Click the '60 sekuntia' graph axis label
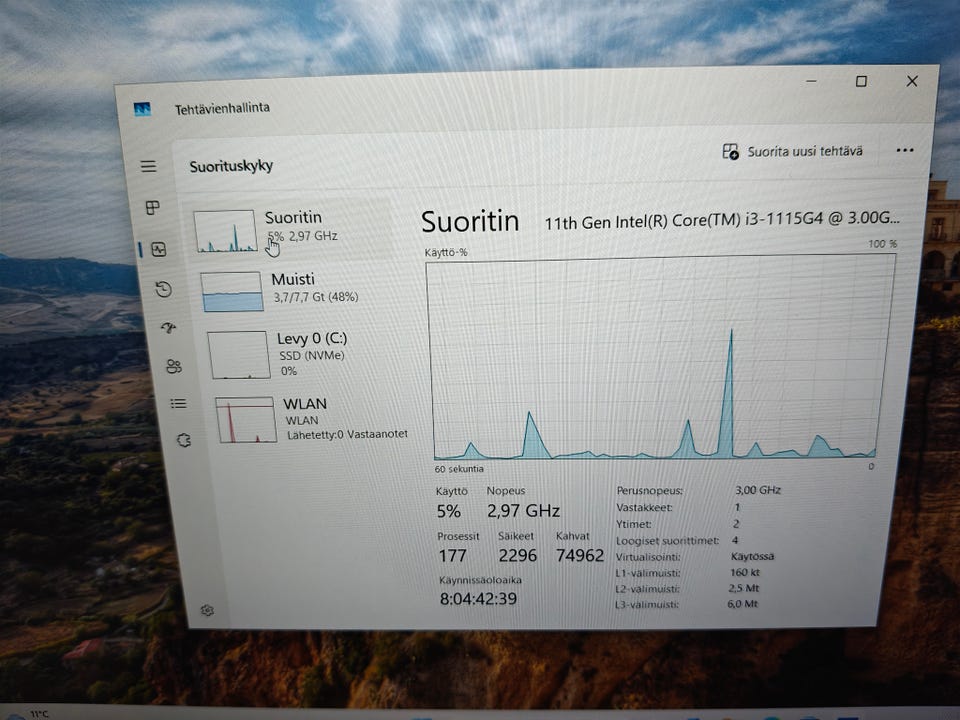 coord(459,469)
